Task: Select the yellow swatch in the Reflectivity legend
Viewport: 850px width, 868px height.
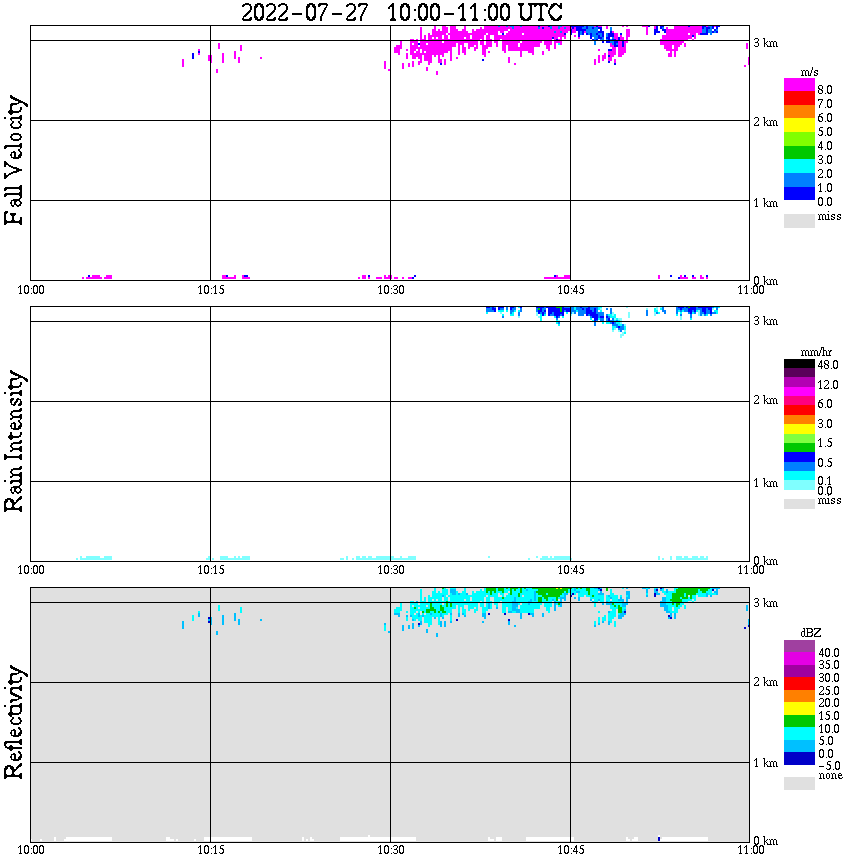Action: tap(799, 709)
